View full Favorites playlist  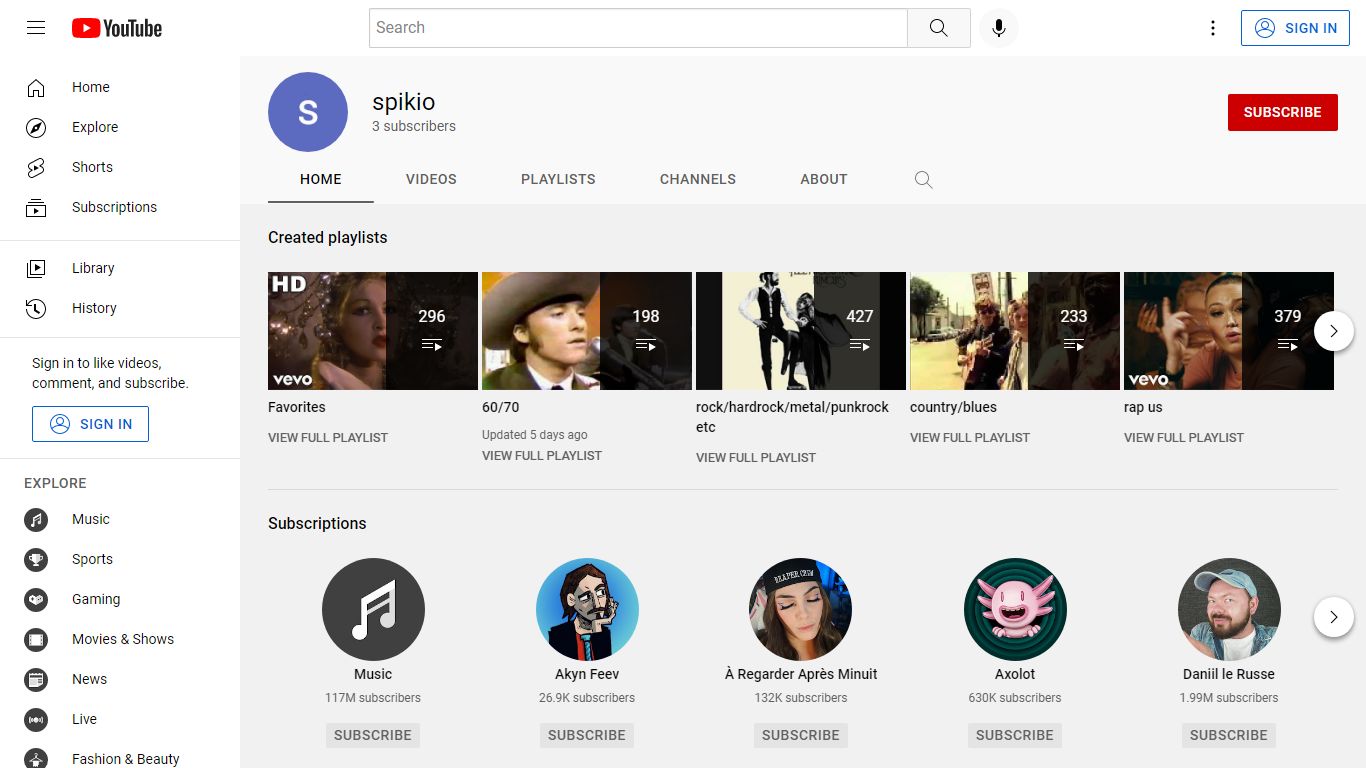328,438
